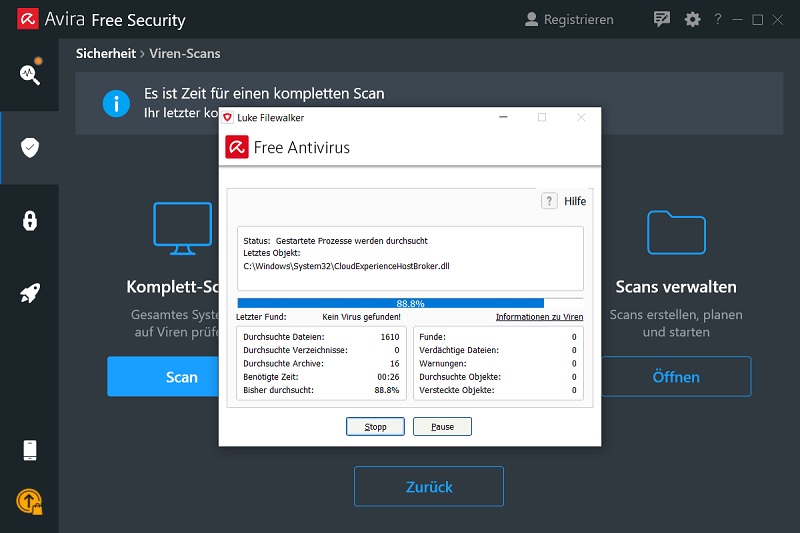Screen dimensions: 800x533
Task: Click the 'Funde:' row
Action: [x=498, y=337]
